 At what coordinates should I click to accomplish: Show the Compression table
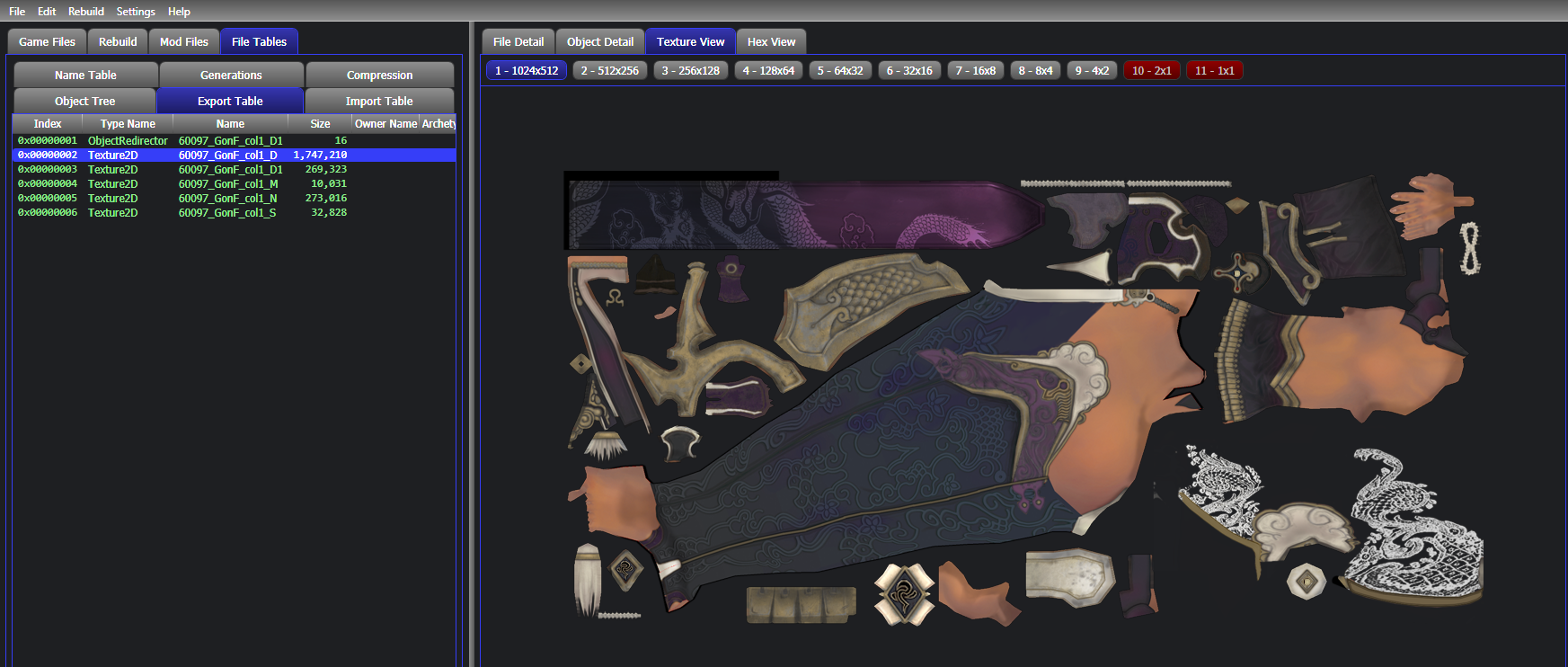[x=379, y=75]
